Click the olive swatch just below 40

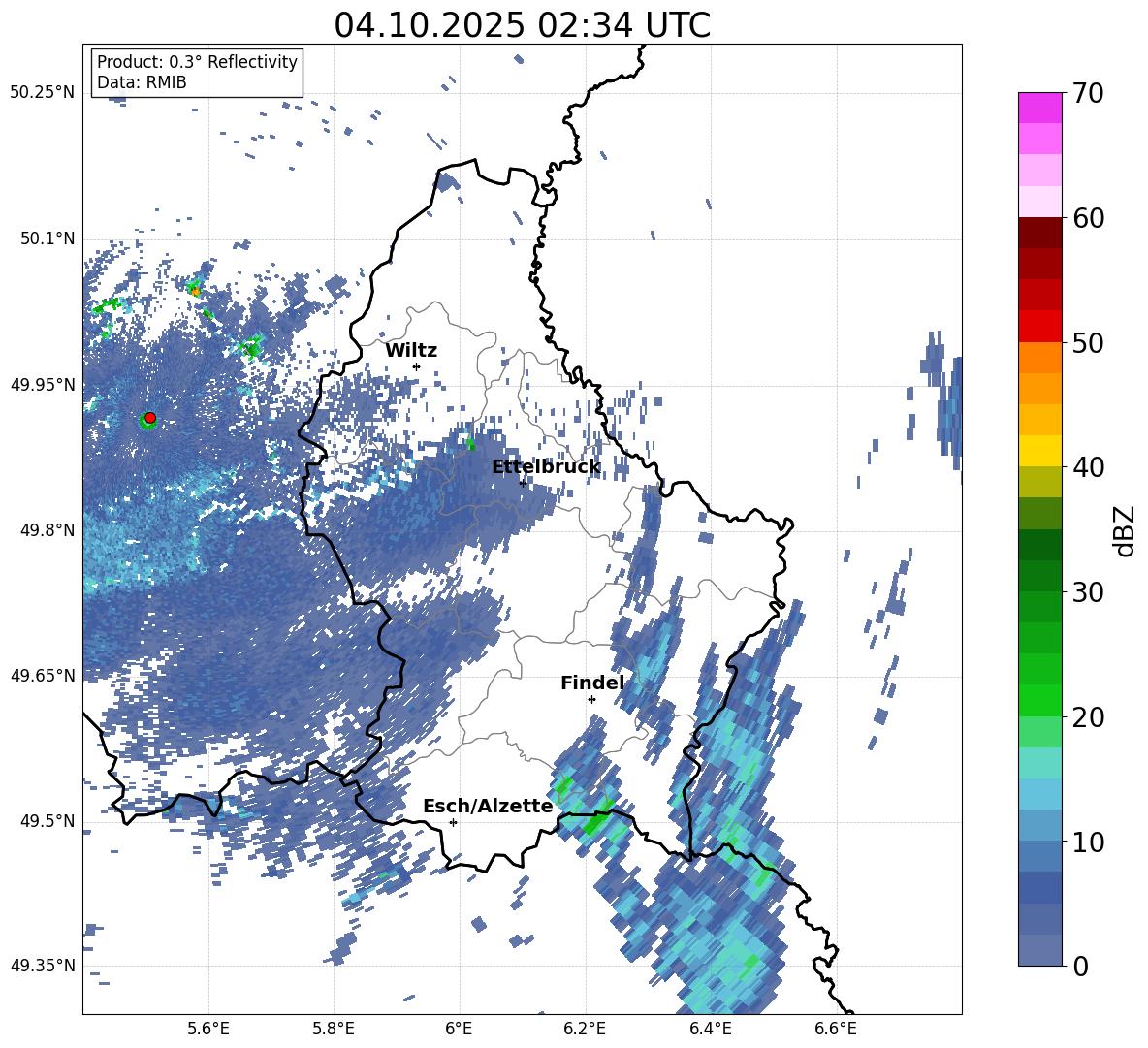coord(1039,482)
